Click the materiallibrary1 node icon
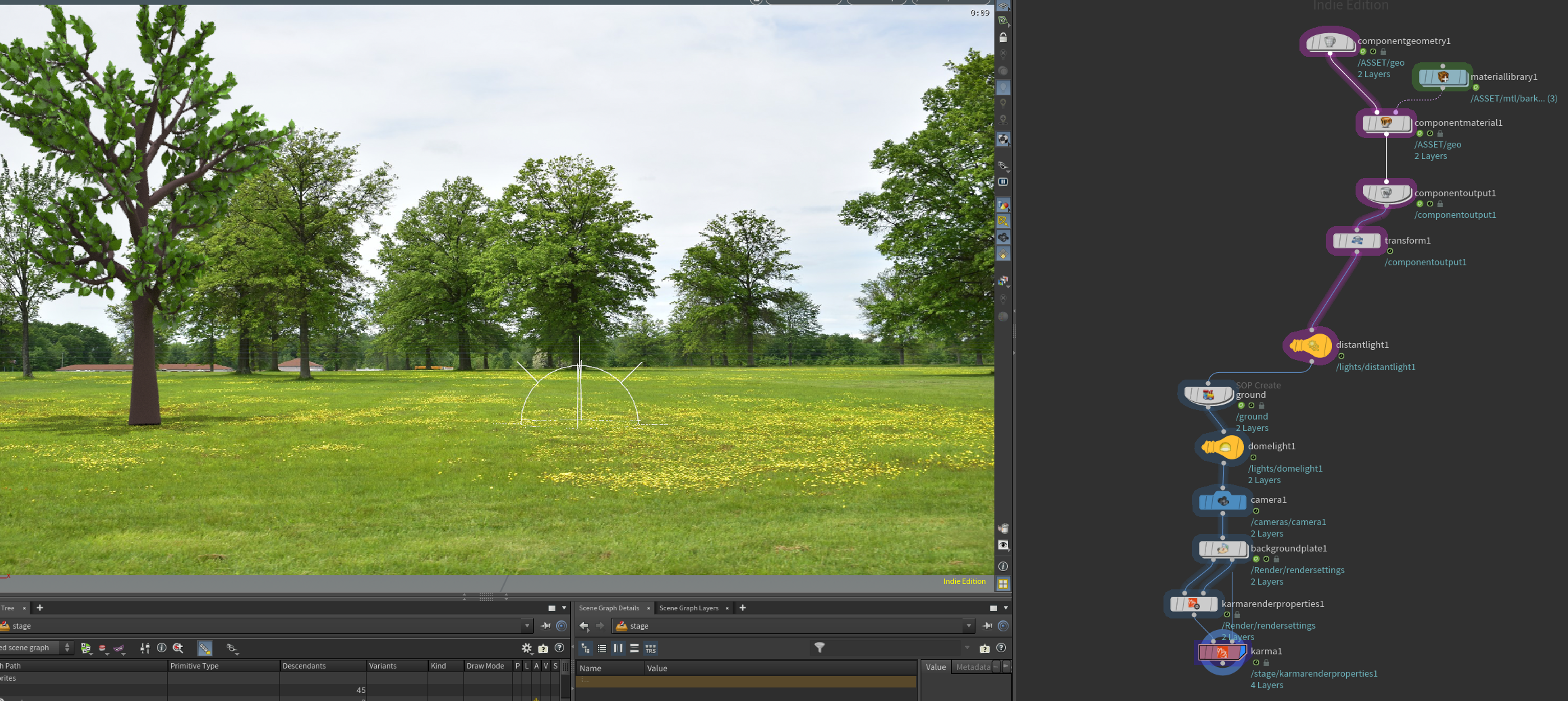Viewport: 1568px width, 701px height. pos(1443,77)
